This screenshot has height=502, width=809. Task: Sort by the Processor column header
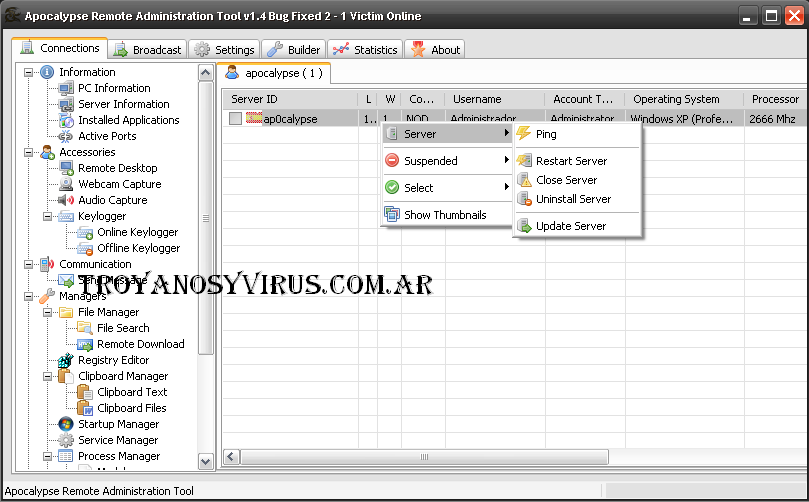(776, 99)
